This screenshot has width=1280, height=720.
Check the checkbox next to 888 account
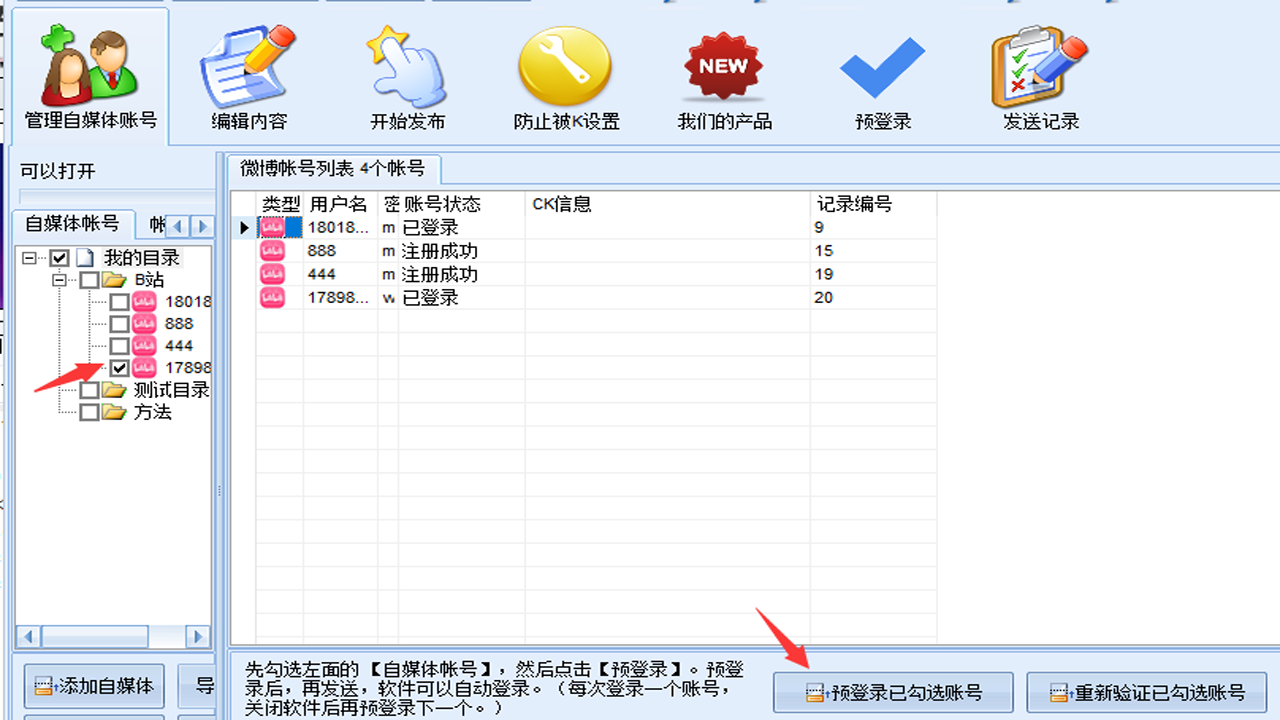119,322
